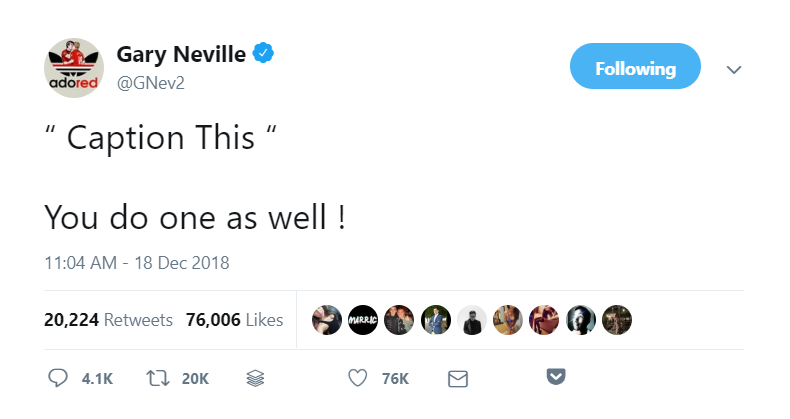Viewport: 790px width, 419px height.
Task: Retweet this tweet using the arrows icon
Action: (156, 378)
